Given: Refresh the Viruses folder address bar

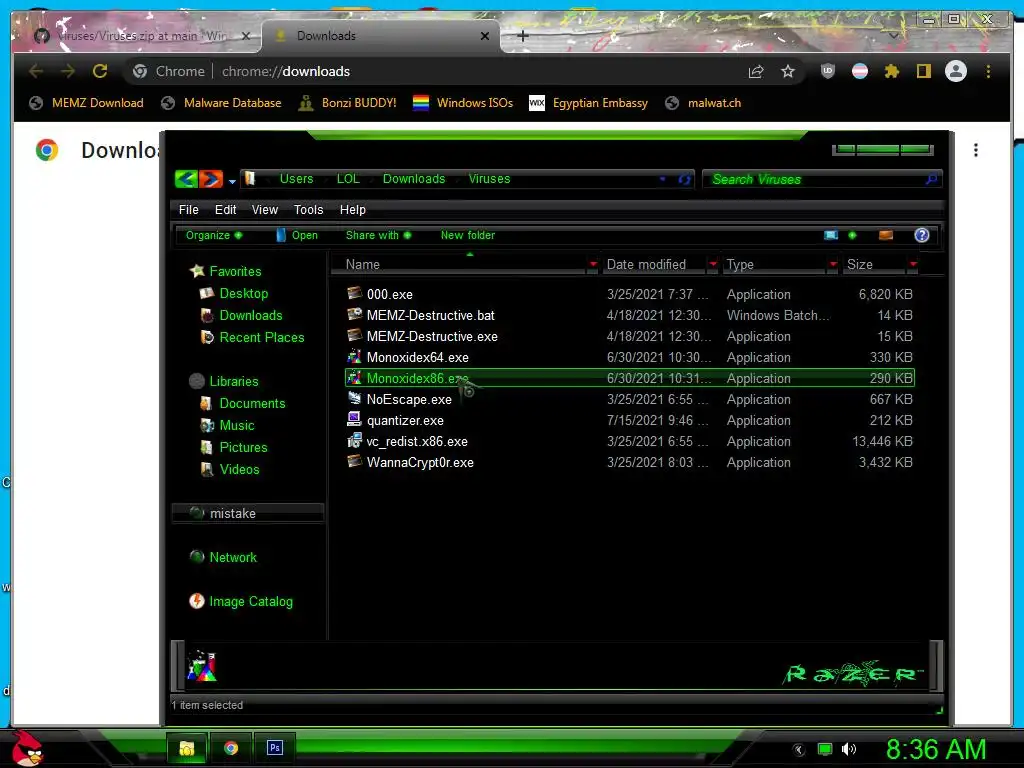Looking at the screenshot, I should [x=684, y=179].
